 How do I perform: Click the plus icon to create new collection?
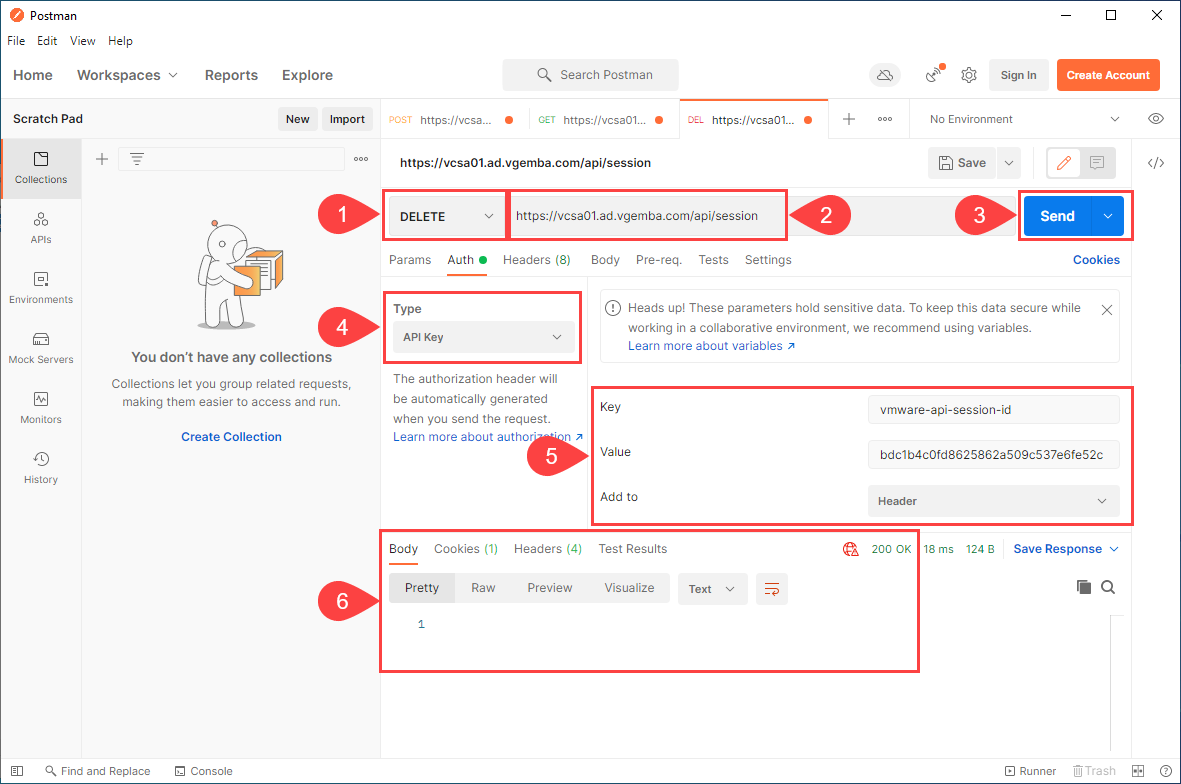tap(102, 159)
